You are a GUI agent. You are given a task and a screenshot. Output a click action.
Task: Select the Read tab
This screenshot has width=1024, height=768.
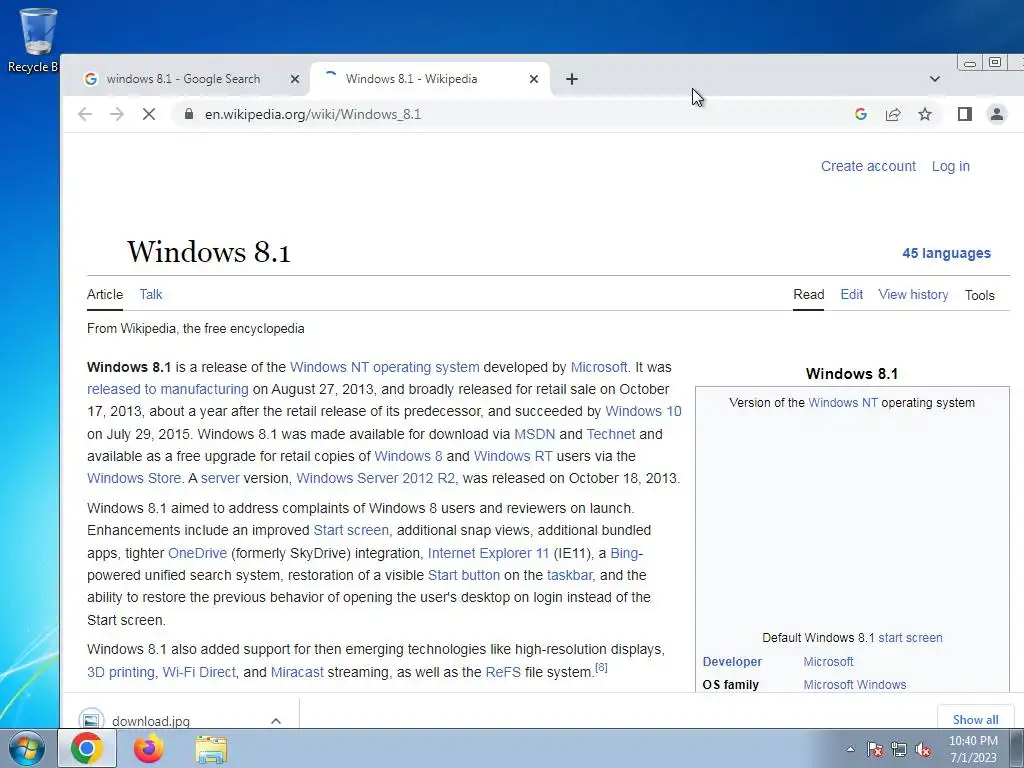(808, 295)
